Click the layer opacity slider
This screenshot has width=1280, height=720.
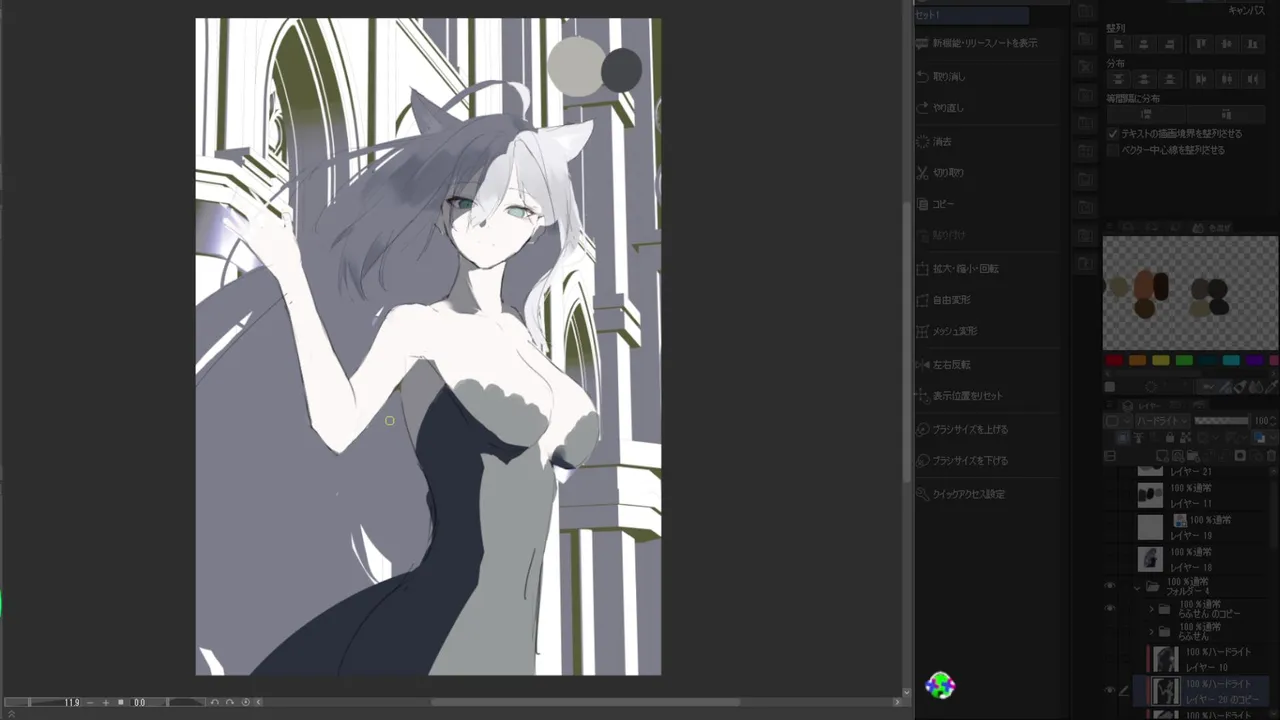point(1222,421)
